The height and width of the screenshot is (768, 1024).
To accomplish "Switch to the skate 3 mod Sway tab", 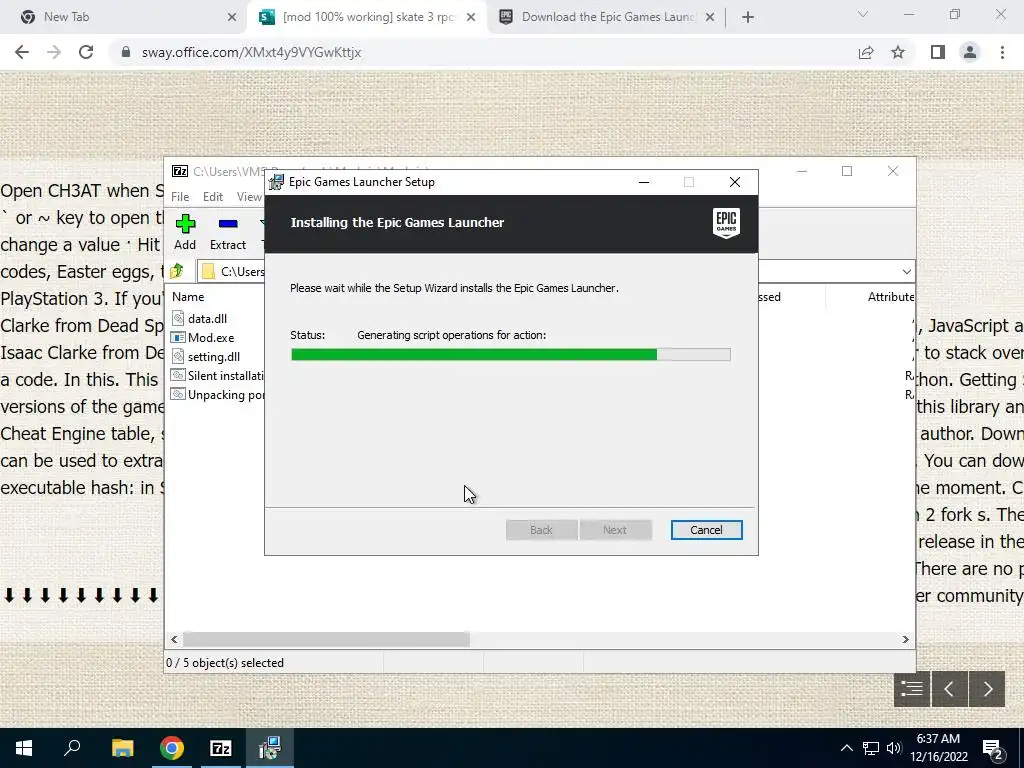I will 367,17.
